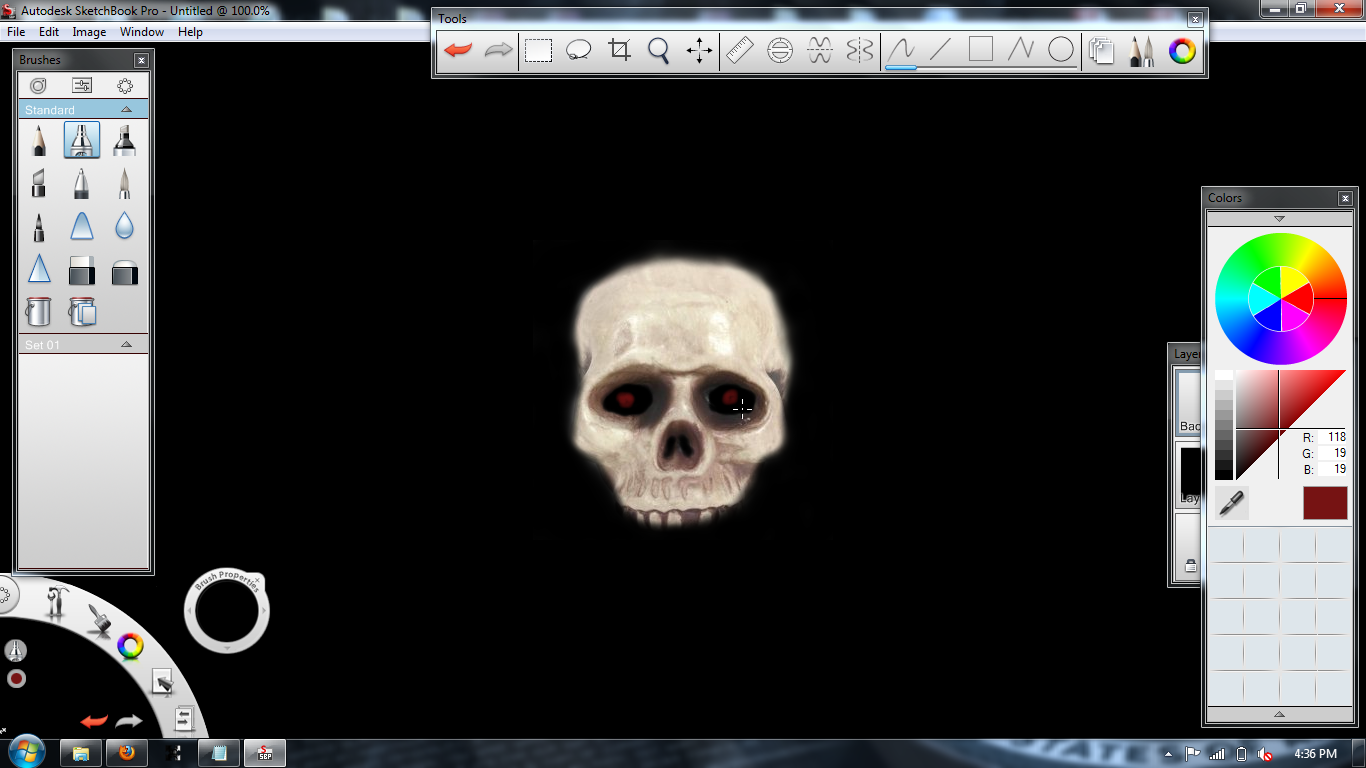This screenshot has height=768, width=1366.
Task: Collapse the Standard brush set
Action: pos(126,109)
